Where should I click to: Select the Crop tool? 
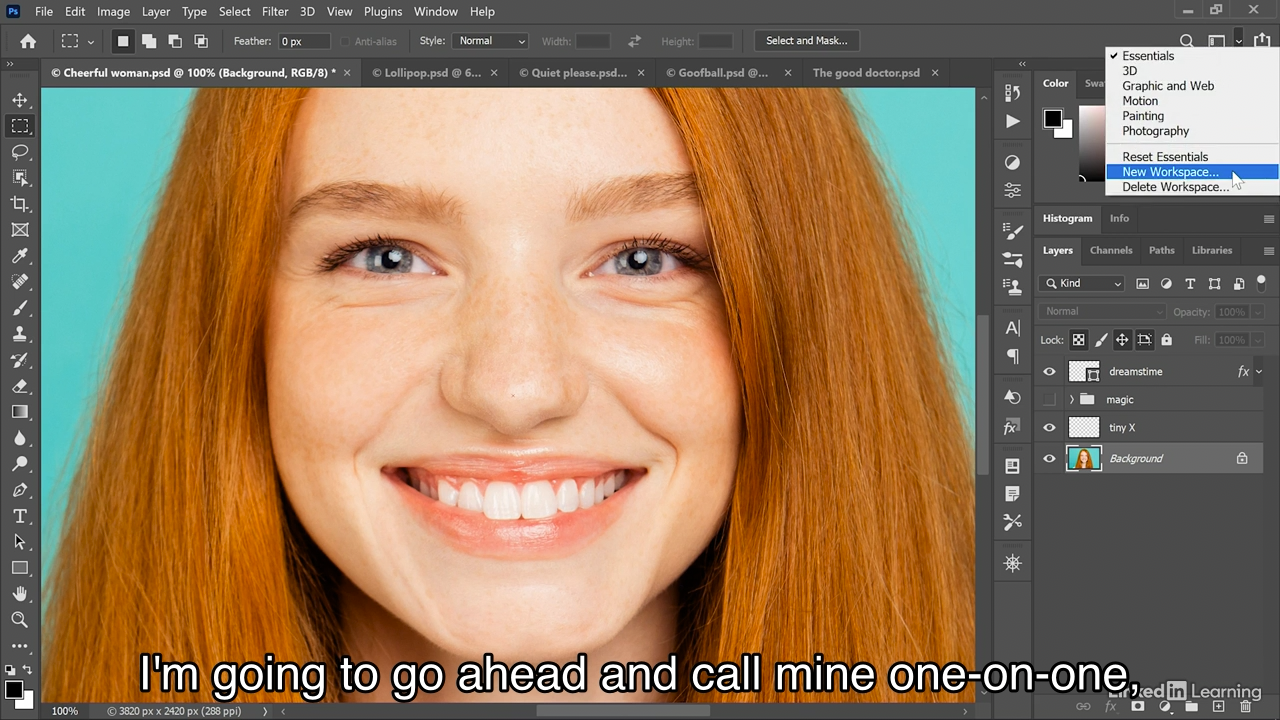(20, 204)
